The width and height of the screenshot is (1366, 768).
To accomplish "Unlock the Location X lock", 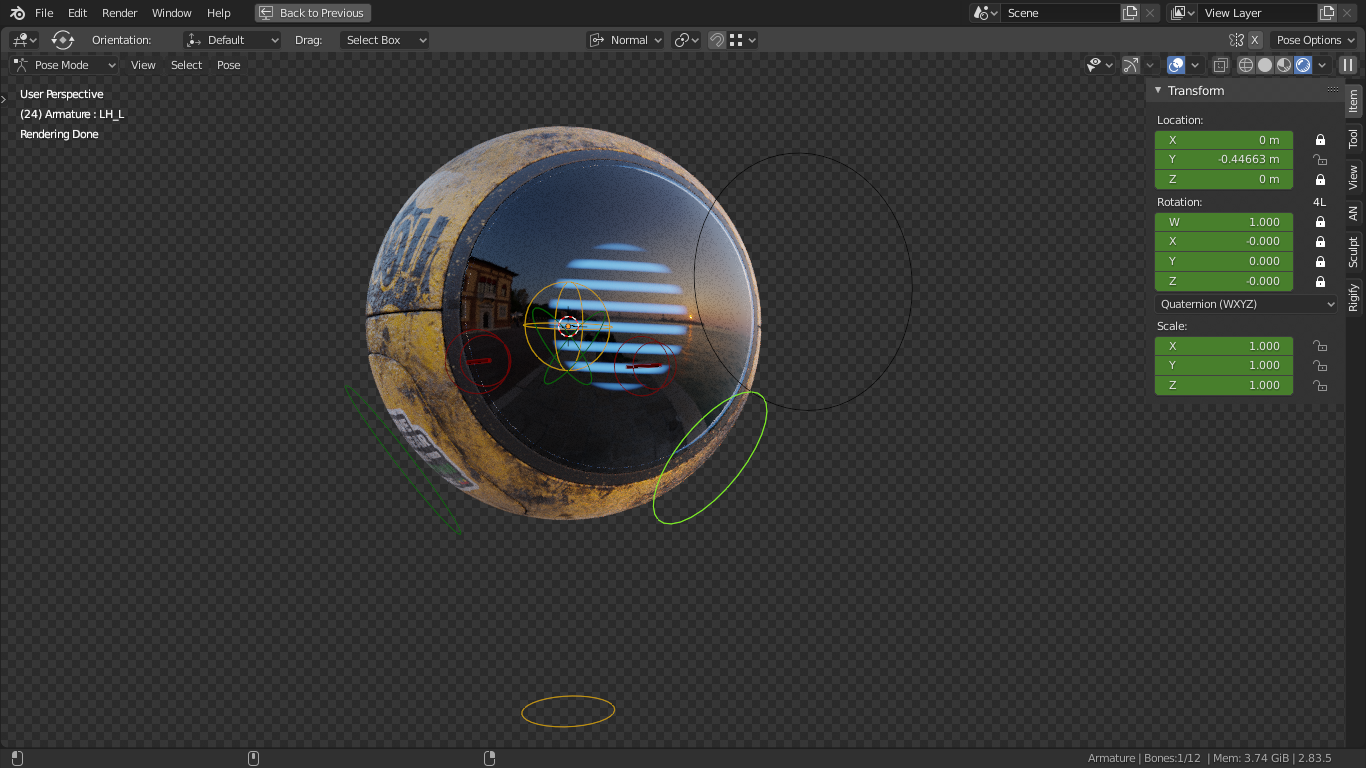I will 1320,140.
